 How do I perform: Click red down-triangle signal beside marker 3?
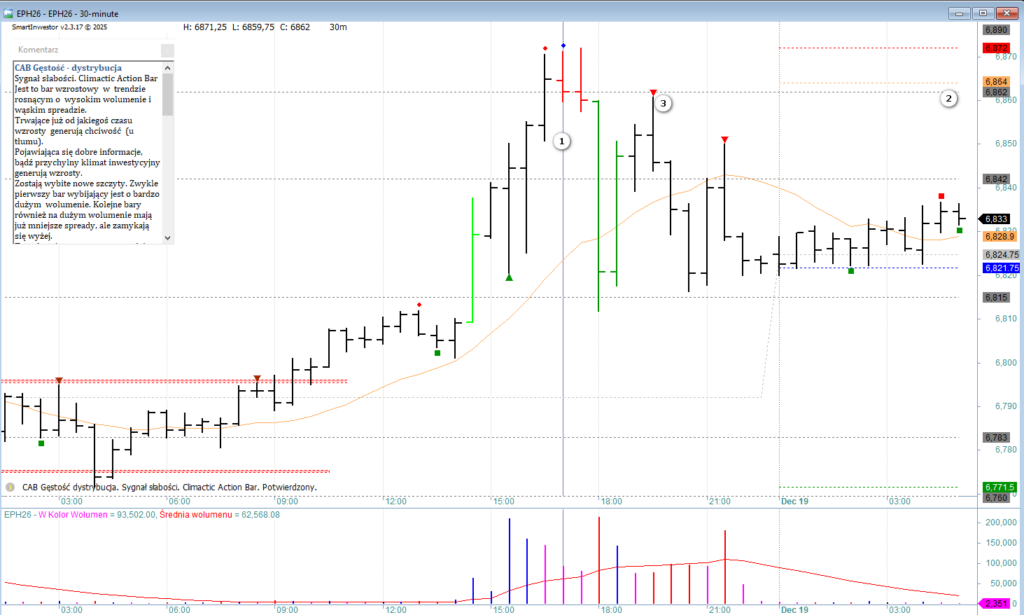[653, 92]
